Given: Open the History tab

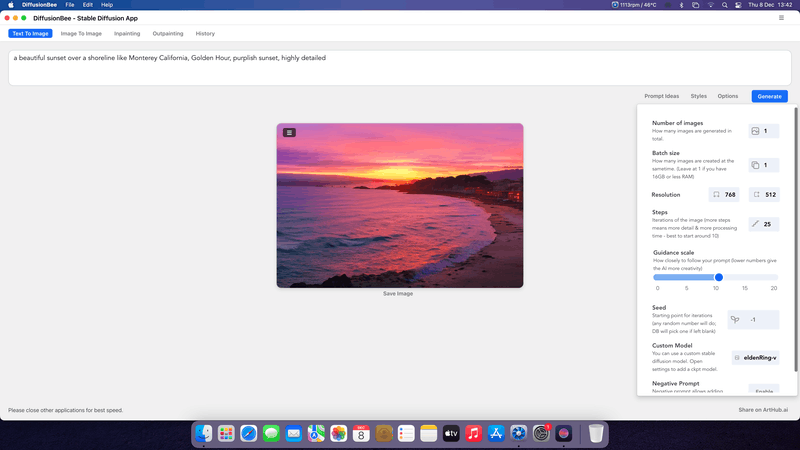Looking at the screenshot, I should coord(205,34).
